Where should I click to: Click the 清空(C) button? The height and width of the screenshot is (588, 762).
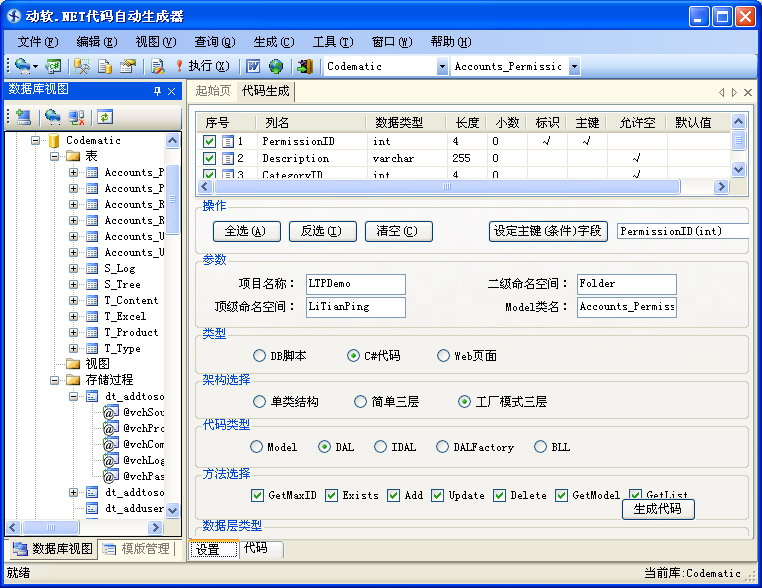[398, 231]
